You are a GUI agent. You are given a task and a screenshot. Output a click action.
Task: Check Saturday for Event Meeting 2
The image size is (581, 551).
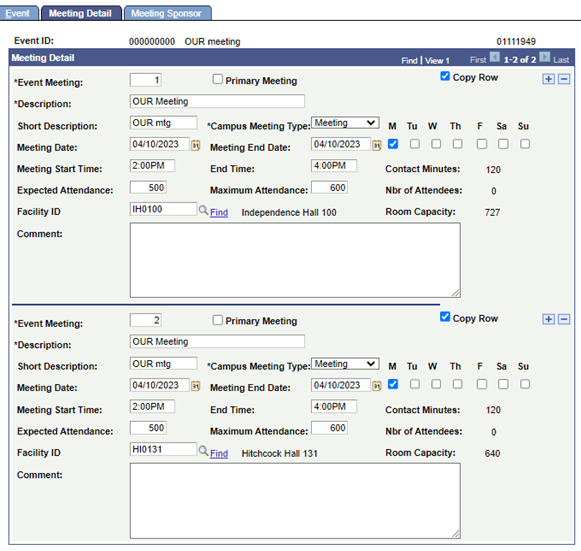pyautogui.click(x=503, y=384)
